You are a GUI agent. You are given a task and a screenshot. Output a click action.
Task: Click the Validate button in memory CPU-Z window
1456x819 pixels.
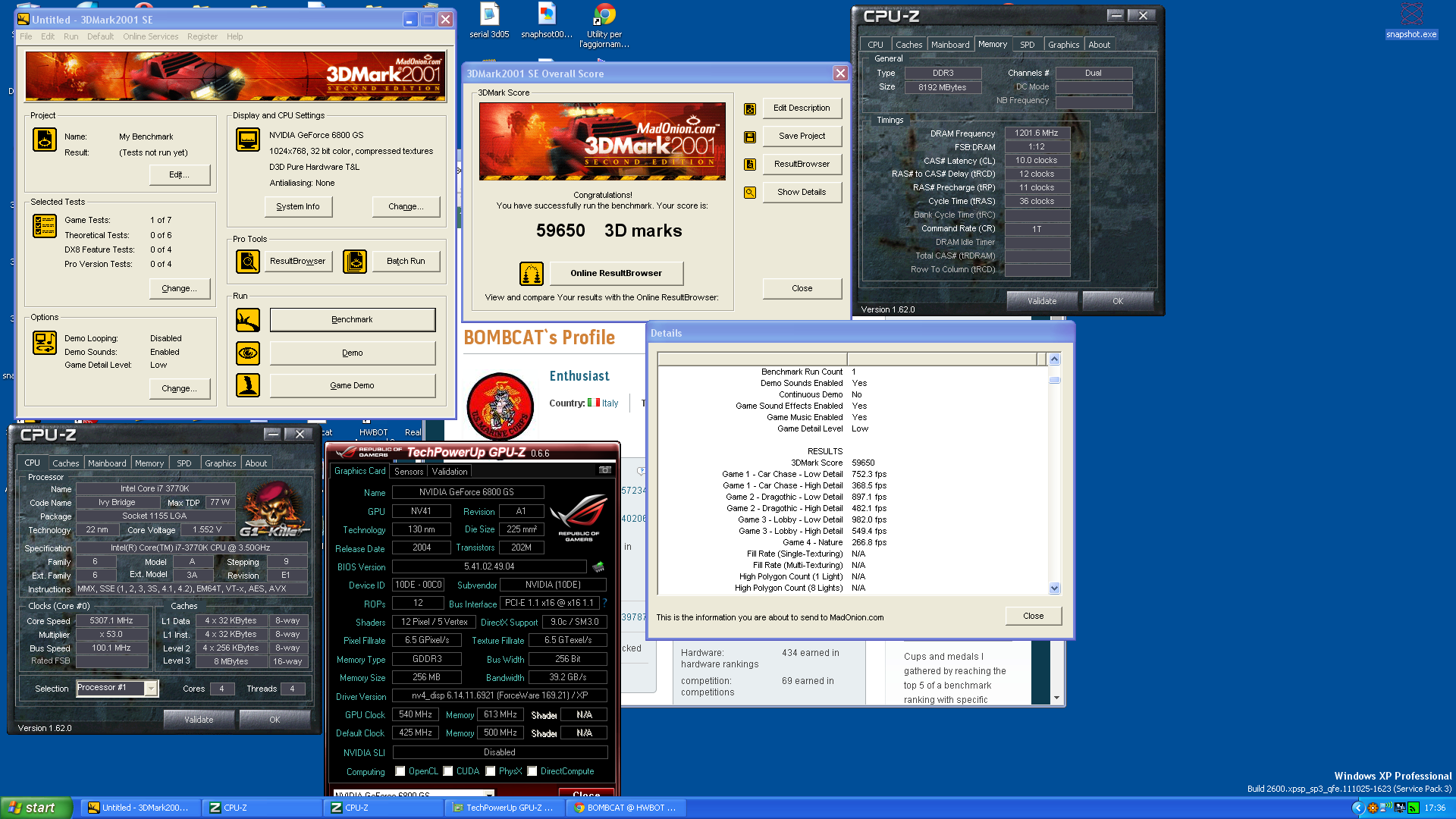click(x=1042, y=301)
